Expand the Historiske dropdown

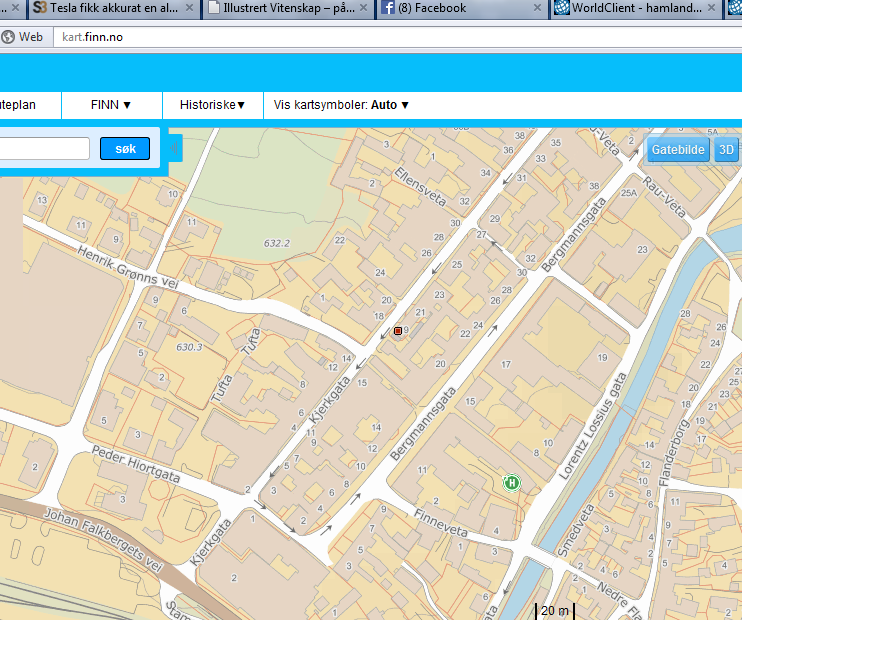coord(212,105)
